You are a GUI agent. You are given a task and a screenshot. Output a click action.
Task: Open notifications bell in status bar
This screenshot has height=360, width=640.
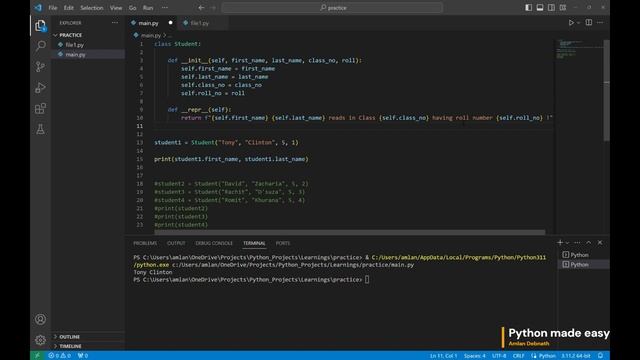[600, 356]
